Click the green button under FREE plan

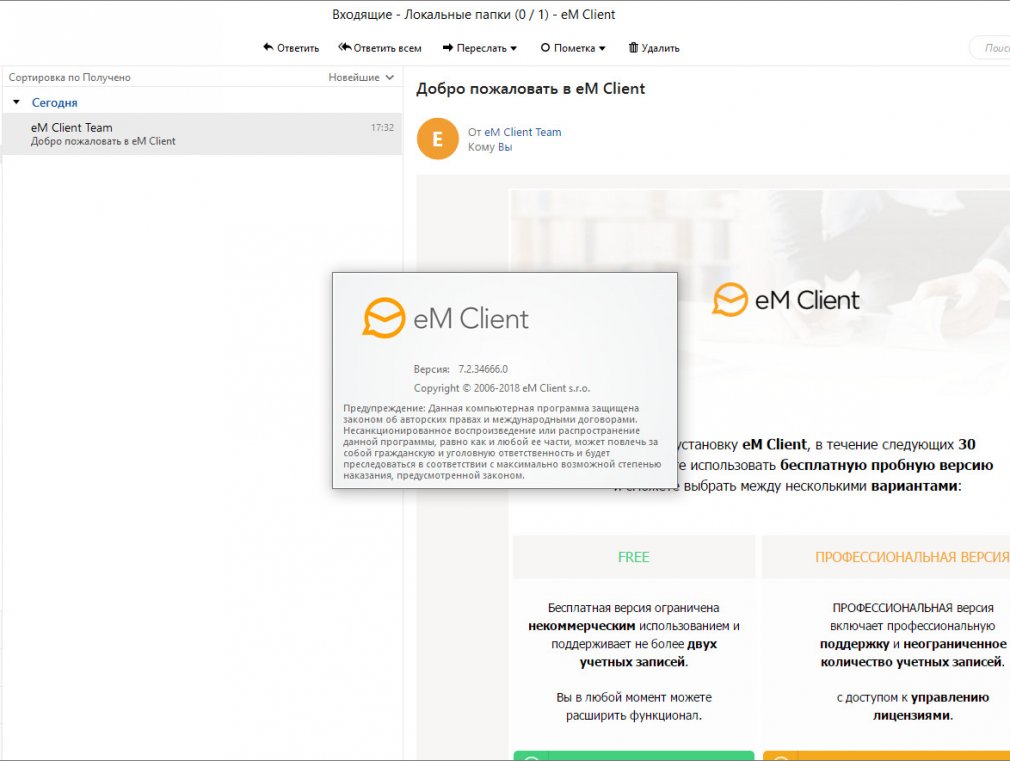click(x=634, y=756)
